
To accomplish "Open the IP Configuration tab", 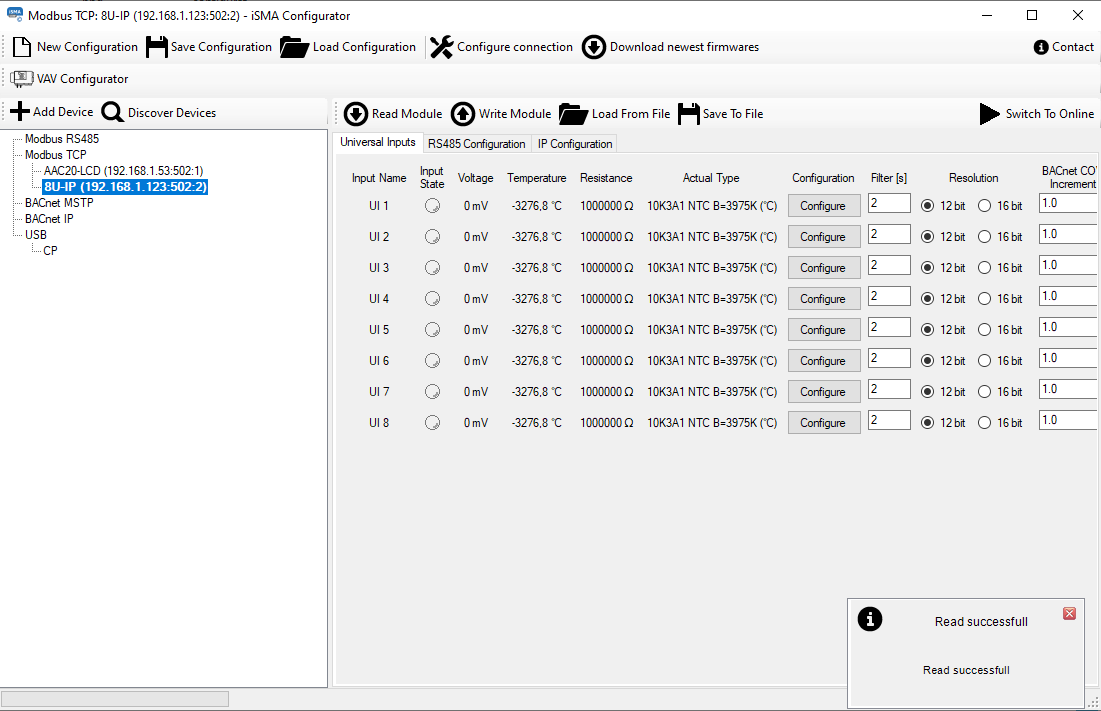I will click(x=574, y=143).
